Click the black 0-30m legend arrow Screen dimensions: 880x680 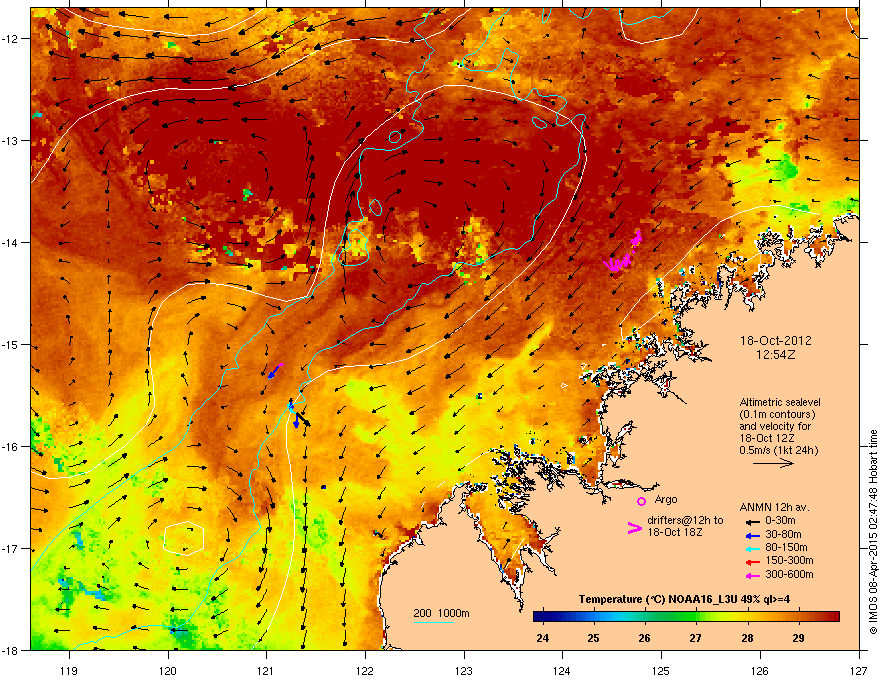[751, 521]
